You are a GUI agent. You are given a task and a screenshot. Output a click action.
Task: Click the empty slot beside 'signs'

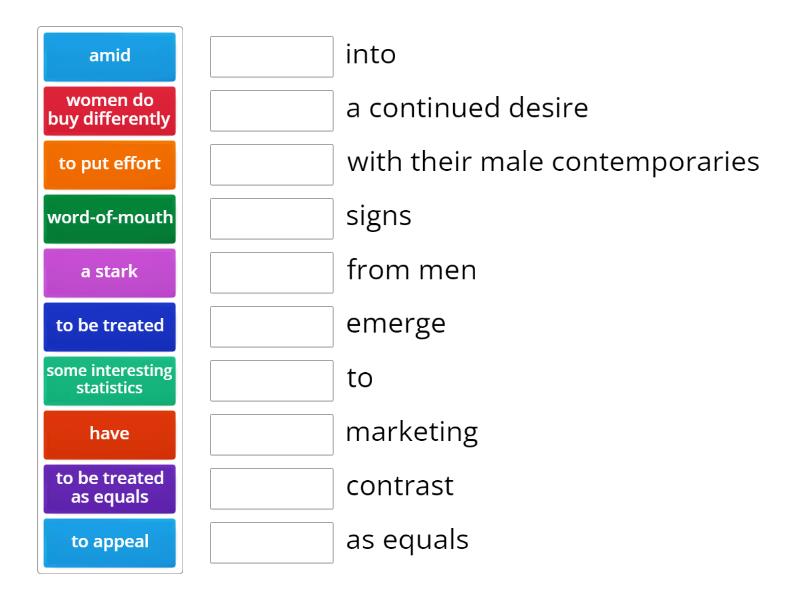pos(272,219)
